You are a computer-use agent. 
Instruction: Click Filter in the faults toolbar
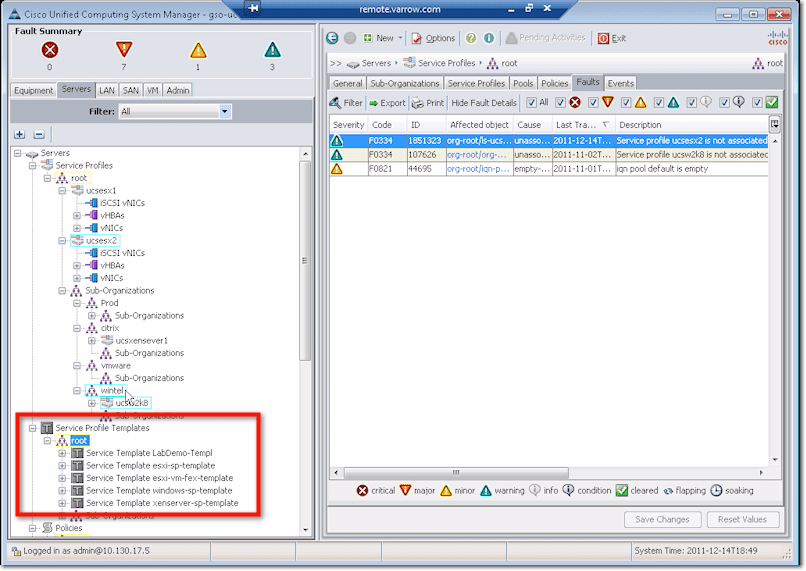[346, 103]
